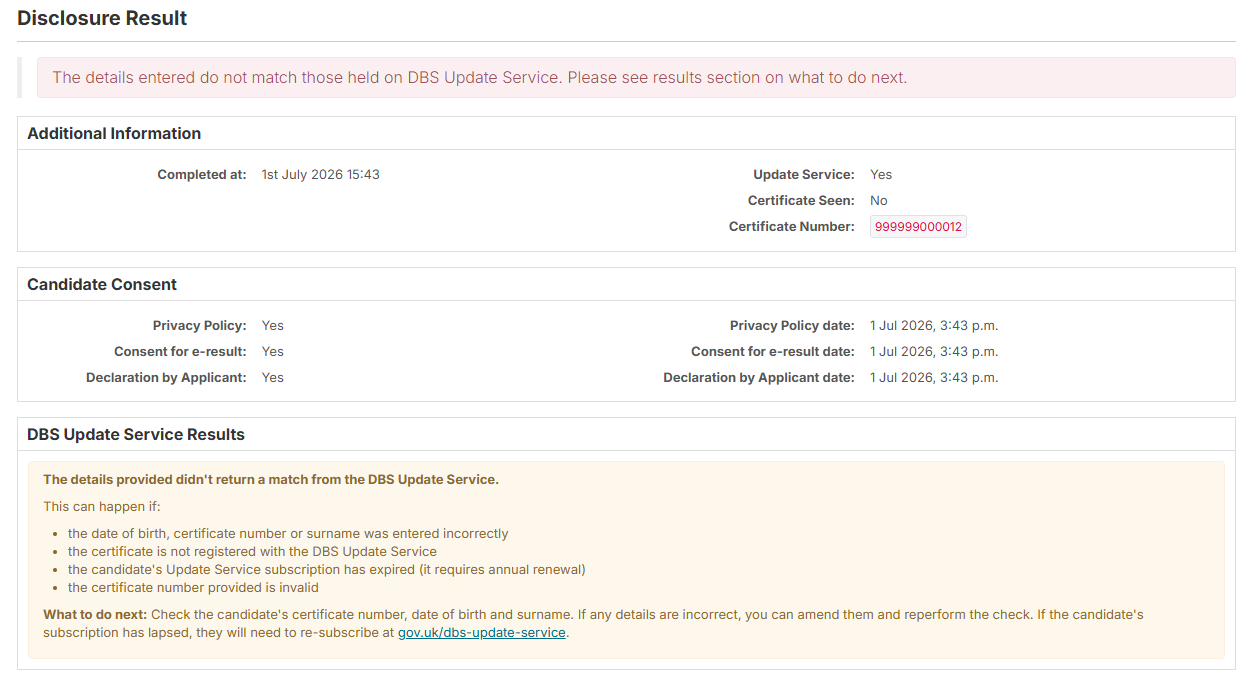
Task: Click the "Privacy Policy:" label
Action: pos(200,326)
